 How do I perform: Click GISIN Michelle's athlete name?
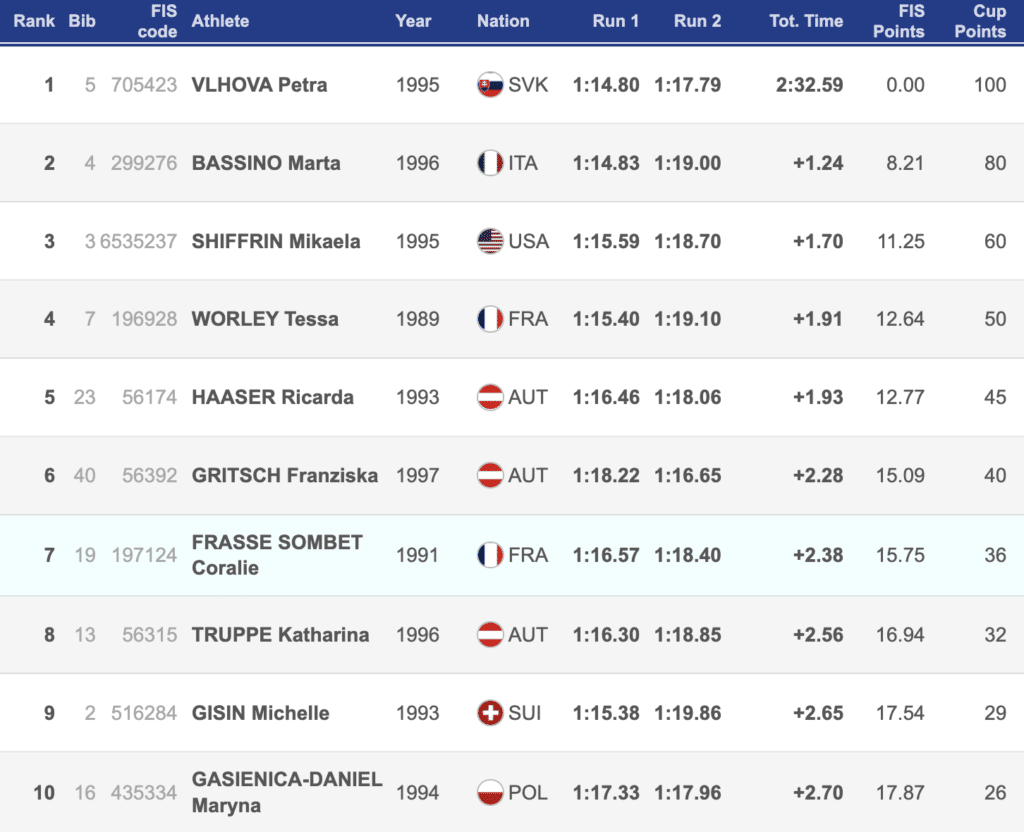click(x=260, y=713)
